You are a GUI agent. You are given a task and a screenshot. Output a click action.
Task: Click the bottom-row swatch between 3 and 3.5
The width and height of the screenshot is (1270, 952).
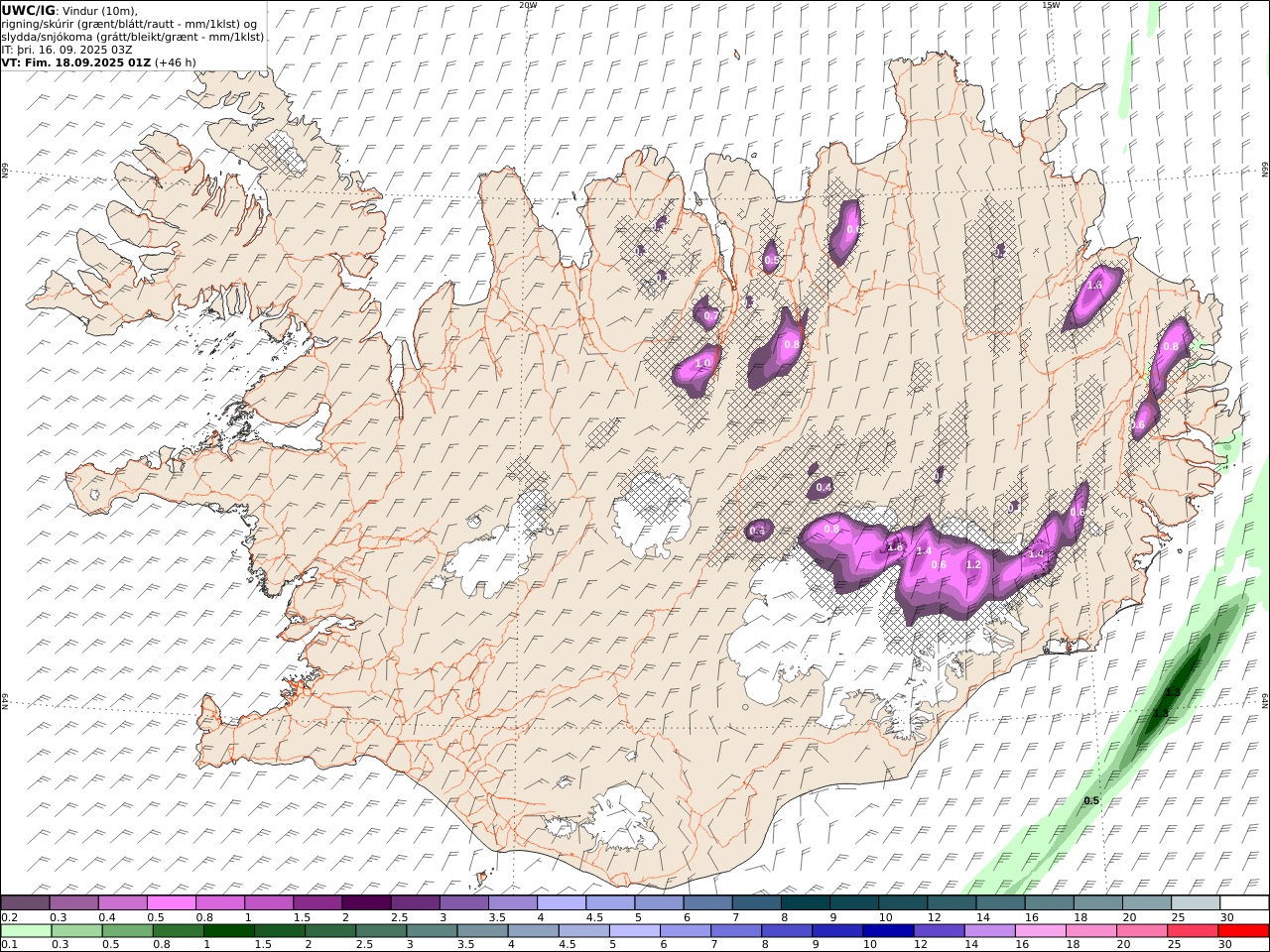point(432,930)
